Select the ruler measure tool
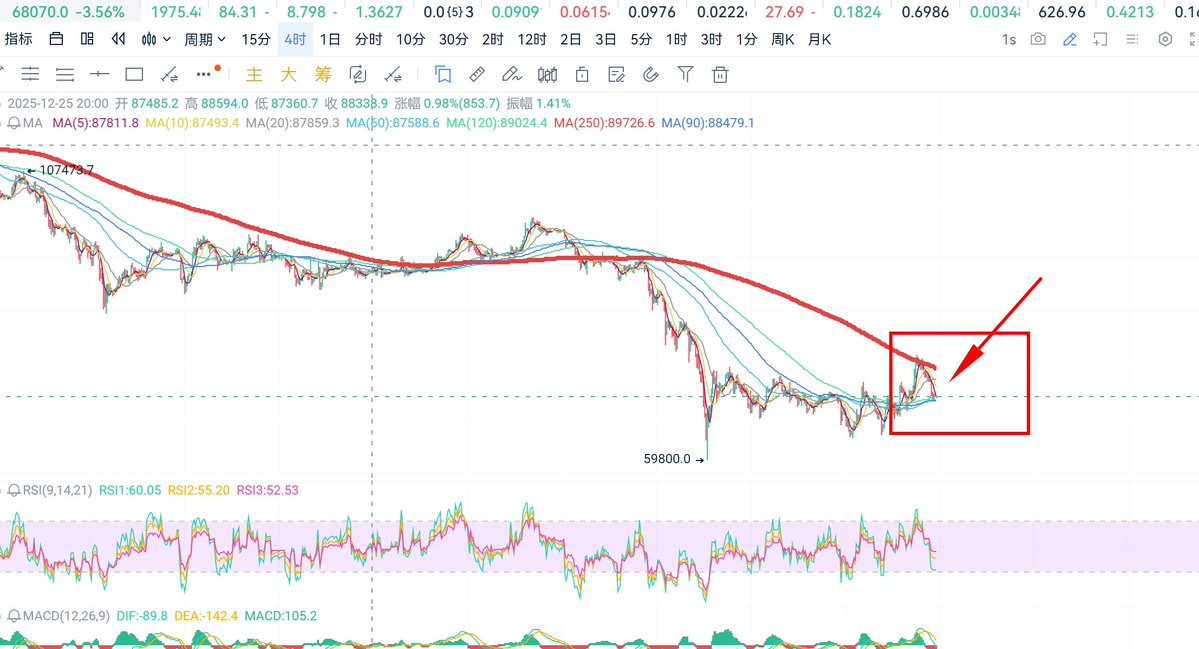This screenshot has height=649, width=1199. coord(477,74)
